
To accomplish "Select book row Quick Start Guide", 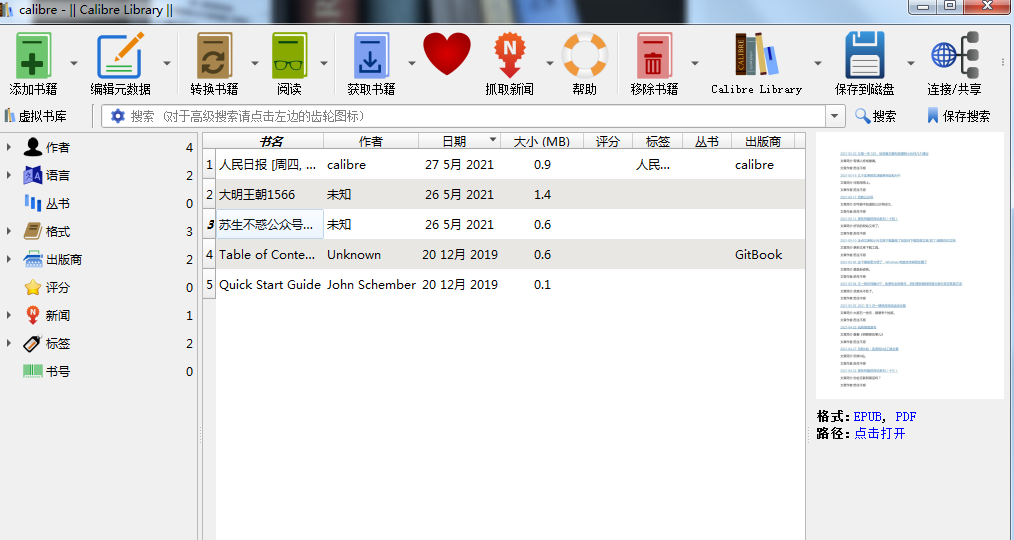I will 504,285.
